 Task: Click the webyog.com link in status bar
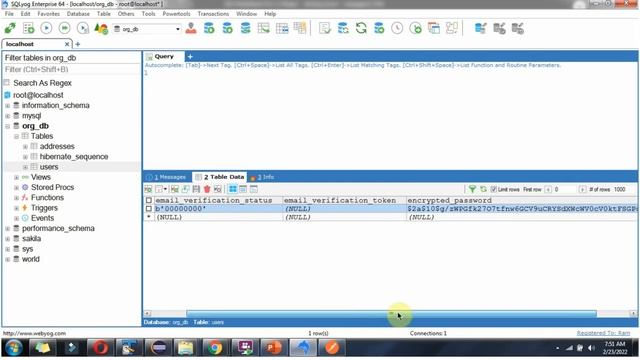pos(34,333)
